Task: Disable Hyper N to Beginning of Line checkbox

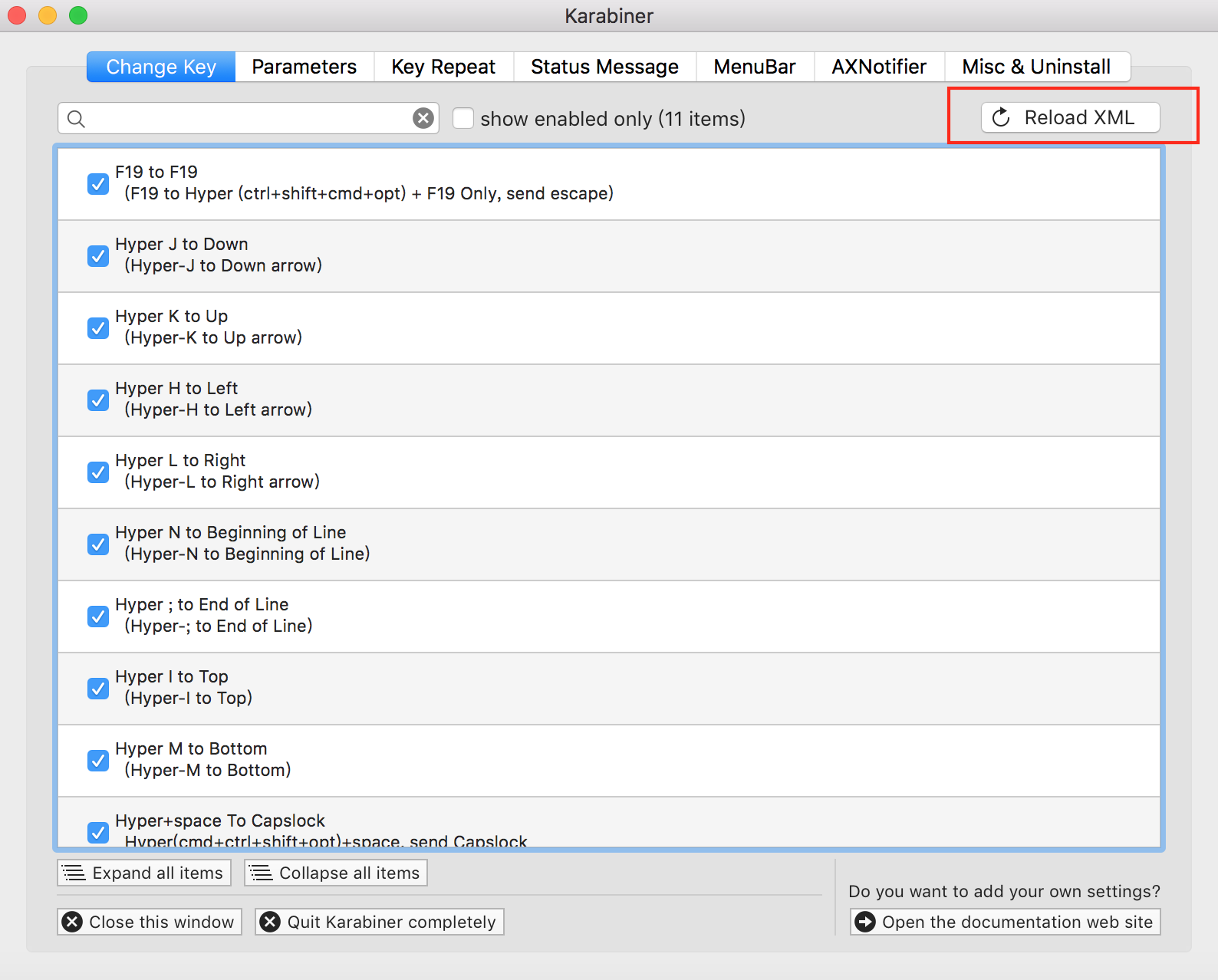Action: (x=98, y=544)
